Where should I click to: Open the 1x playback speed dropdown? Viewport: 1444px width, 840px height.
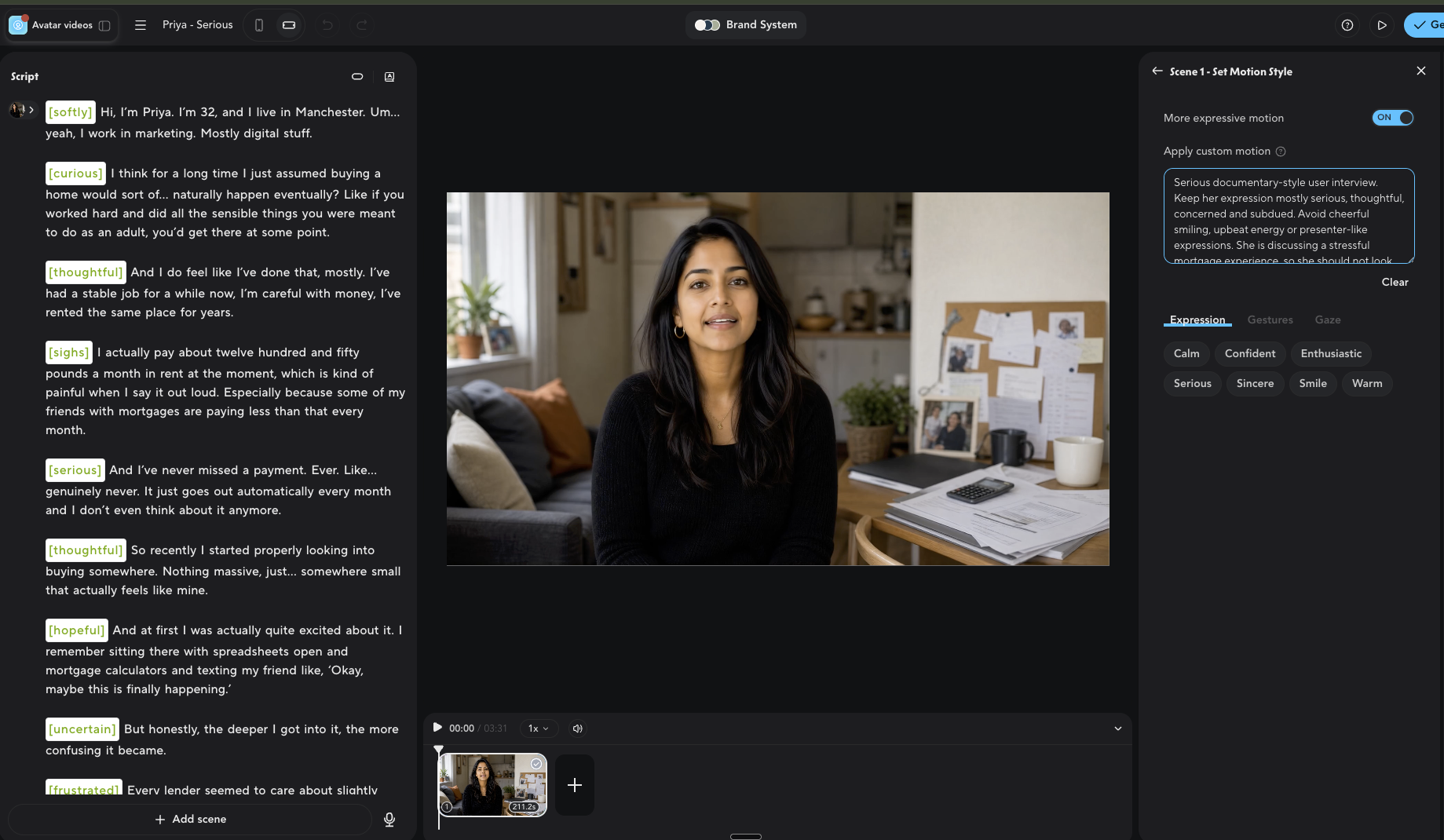pos(539,729)
